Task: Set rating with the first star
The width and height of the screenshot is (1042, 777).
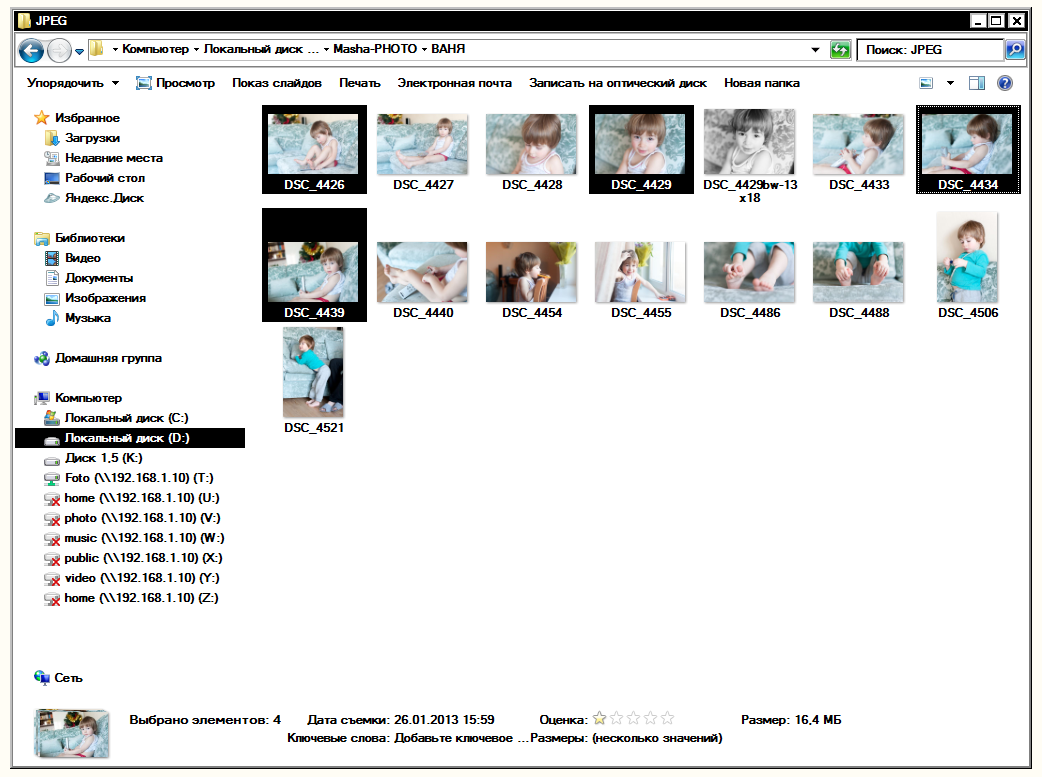Action: (599, 719)
